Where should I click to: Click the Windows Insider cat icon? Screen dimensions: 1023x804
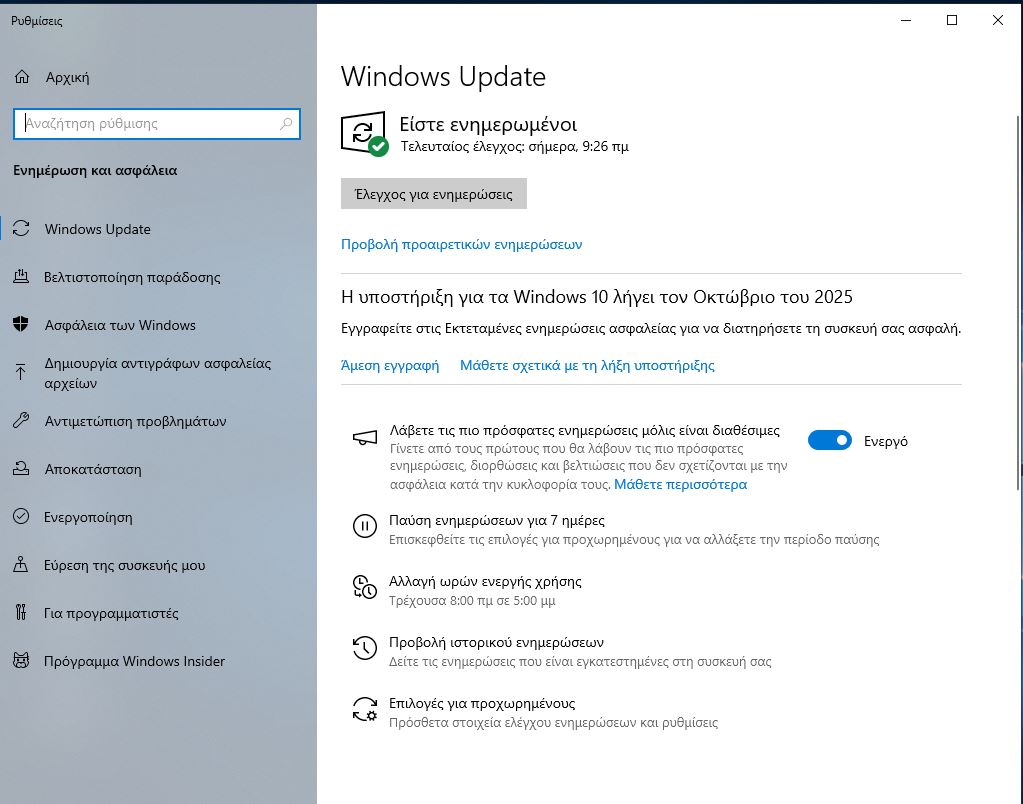(21, 660)
